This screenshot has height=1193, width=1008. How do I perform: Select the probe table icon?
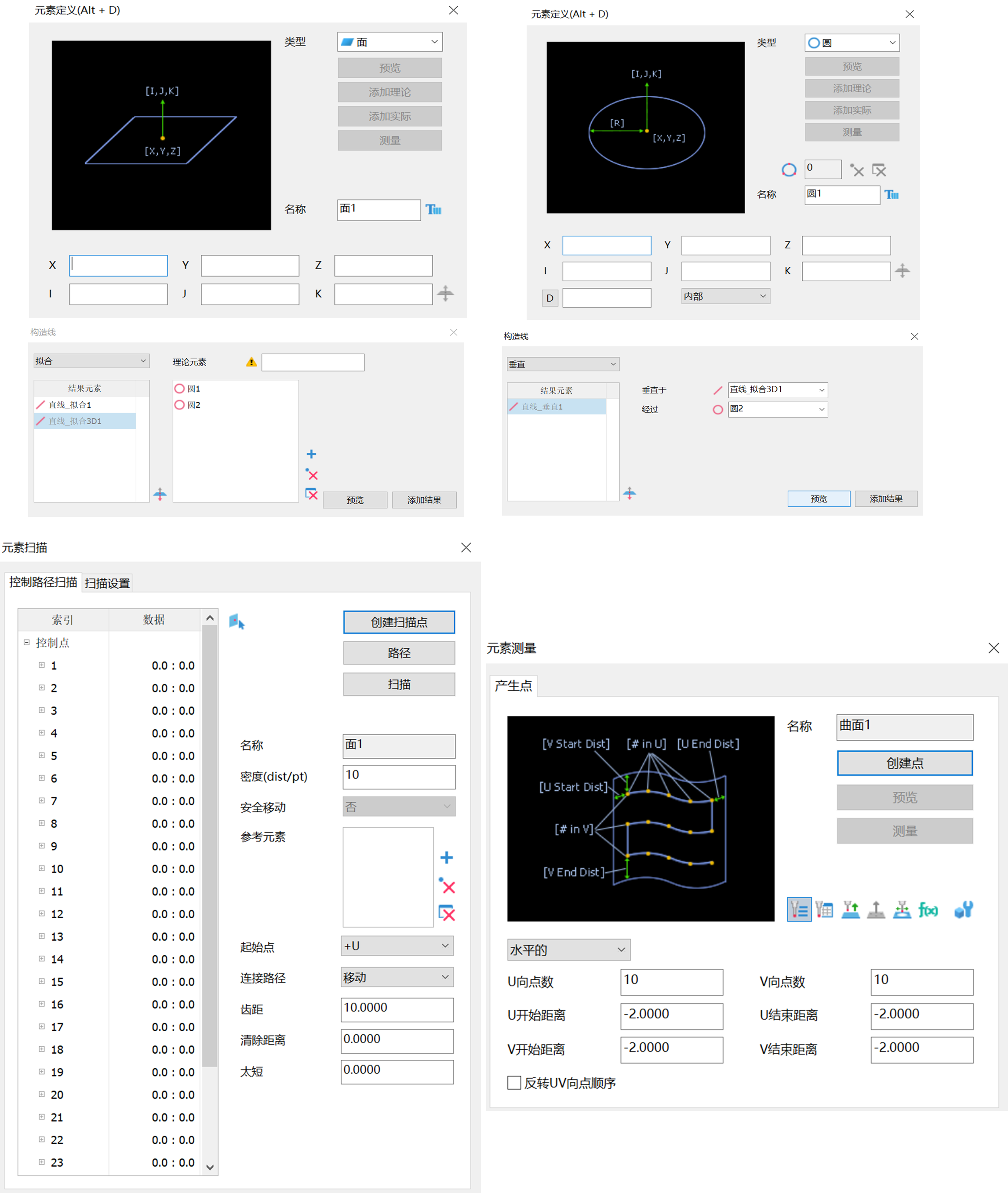824,909
